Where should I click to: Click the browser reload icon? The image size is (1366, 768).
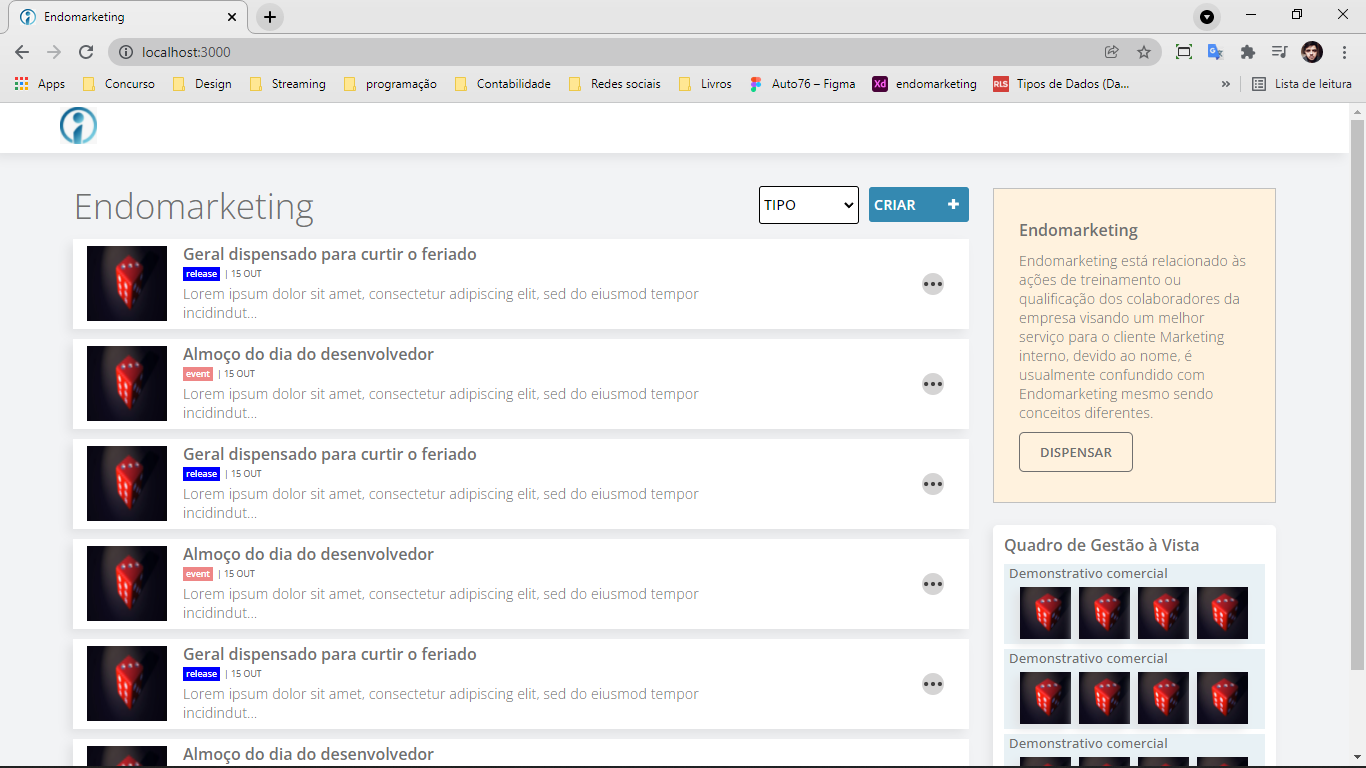[x=86, y=52]
